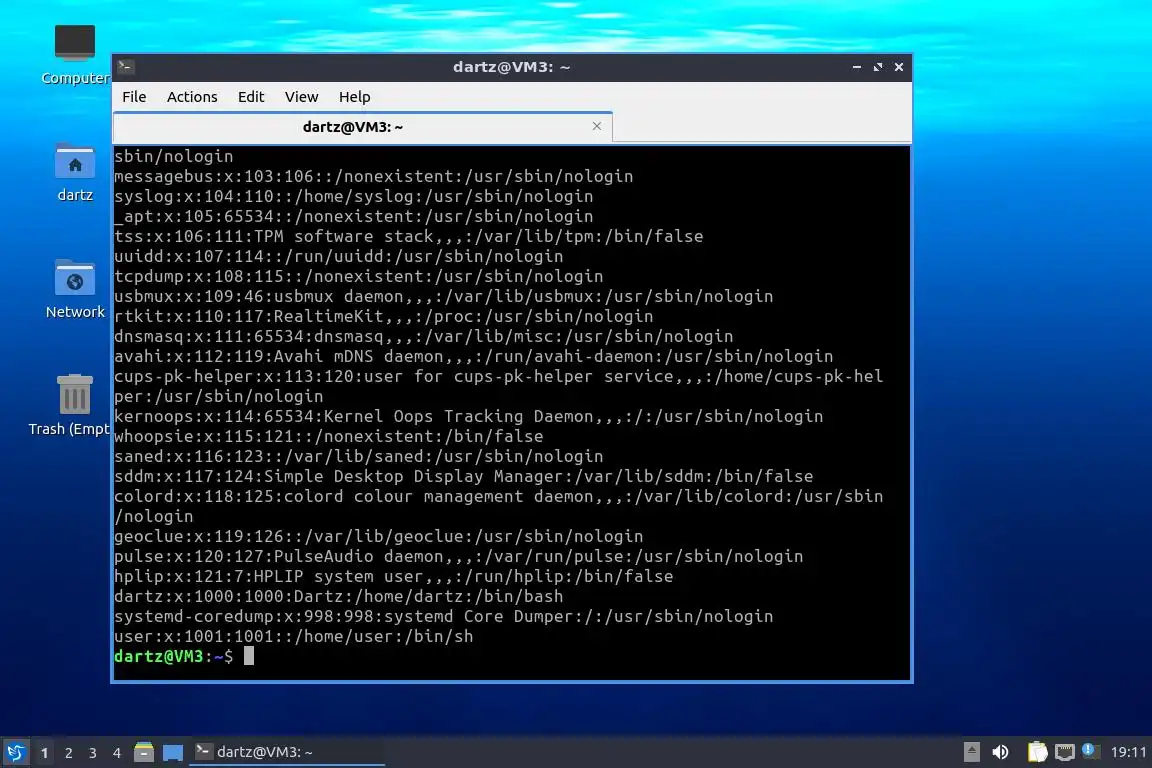Select the dartz@VM3: ~ terminal tab
This screenshot has height=768, width=1152.
pyautogui.click(x=362, y=127)
